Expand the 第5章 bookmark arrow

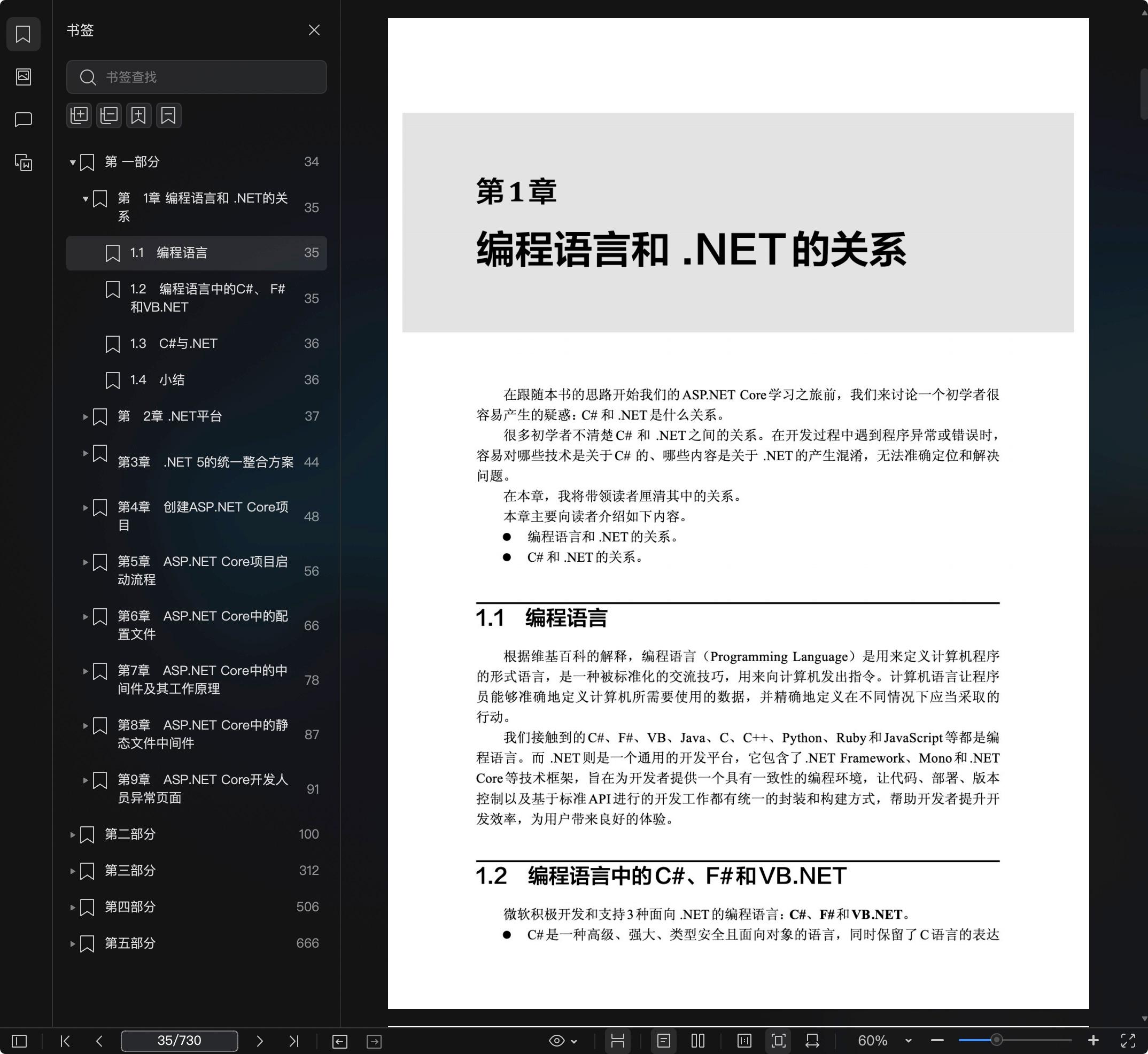[x=86, y=562]
